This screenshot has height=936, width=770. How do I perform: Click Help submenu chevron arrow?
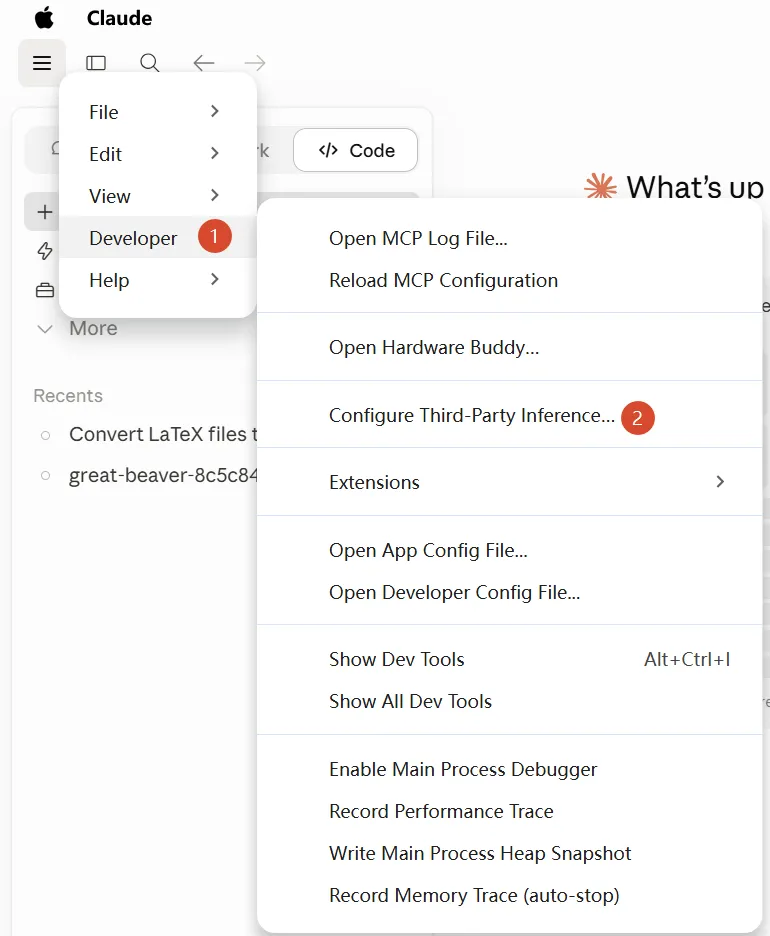pyautogui.click(x=215, y=279)
